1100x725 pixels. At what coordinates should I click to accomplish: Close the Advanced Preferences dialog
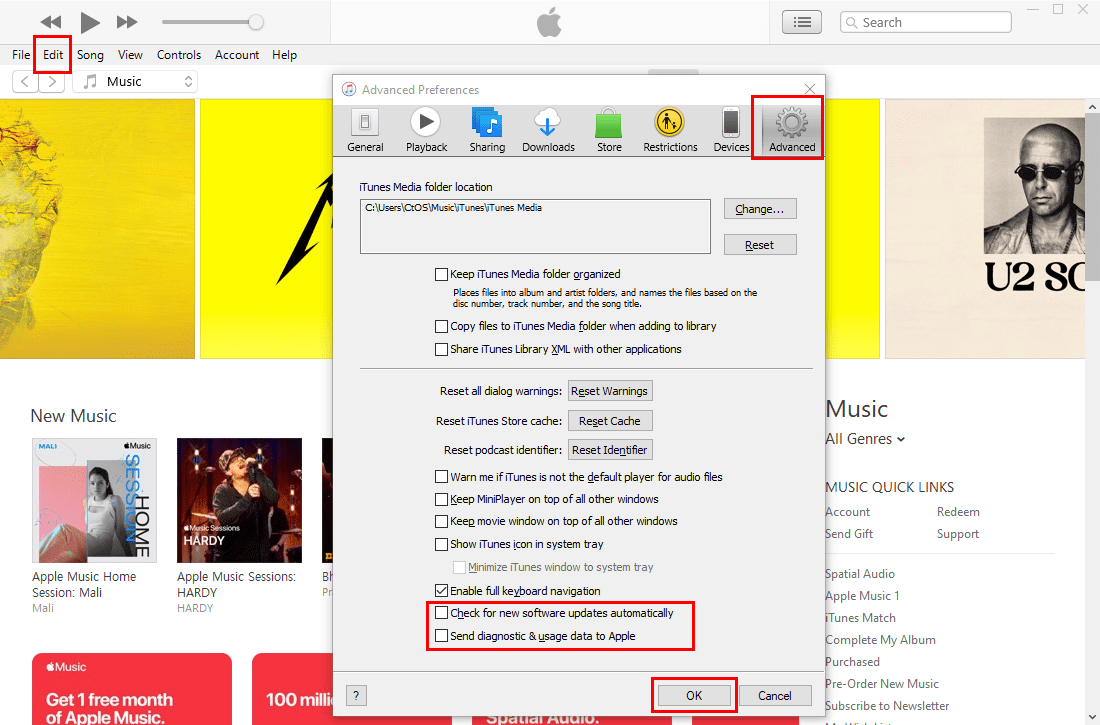coord(810,89)
